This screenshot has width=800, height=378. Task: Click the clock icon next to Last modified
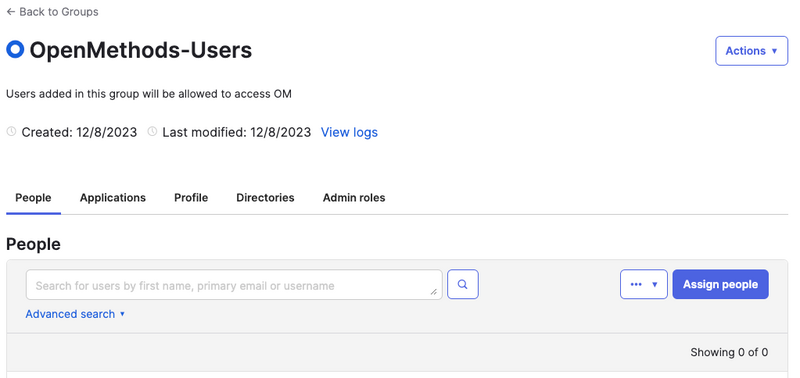click(152, 132)
